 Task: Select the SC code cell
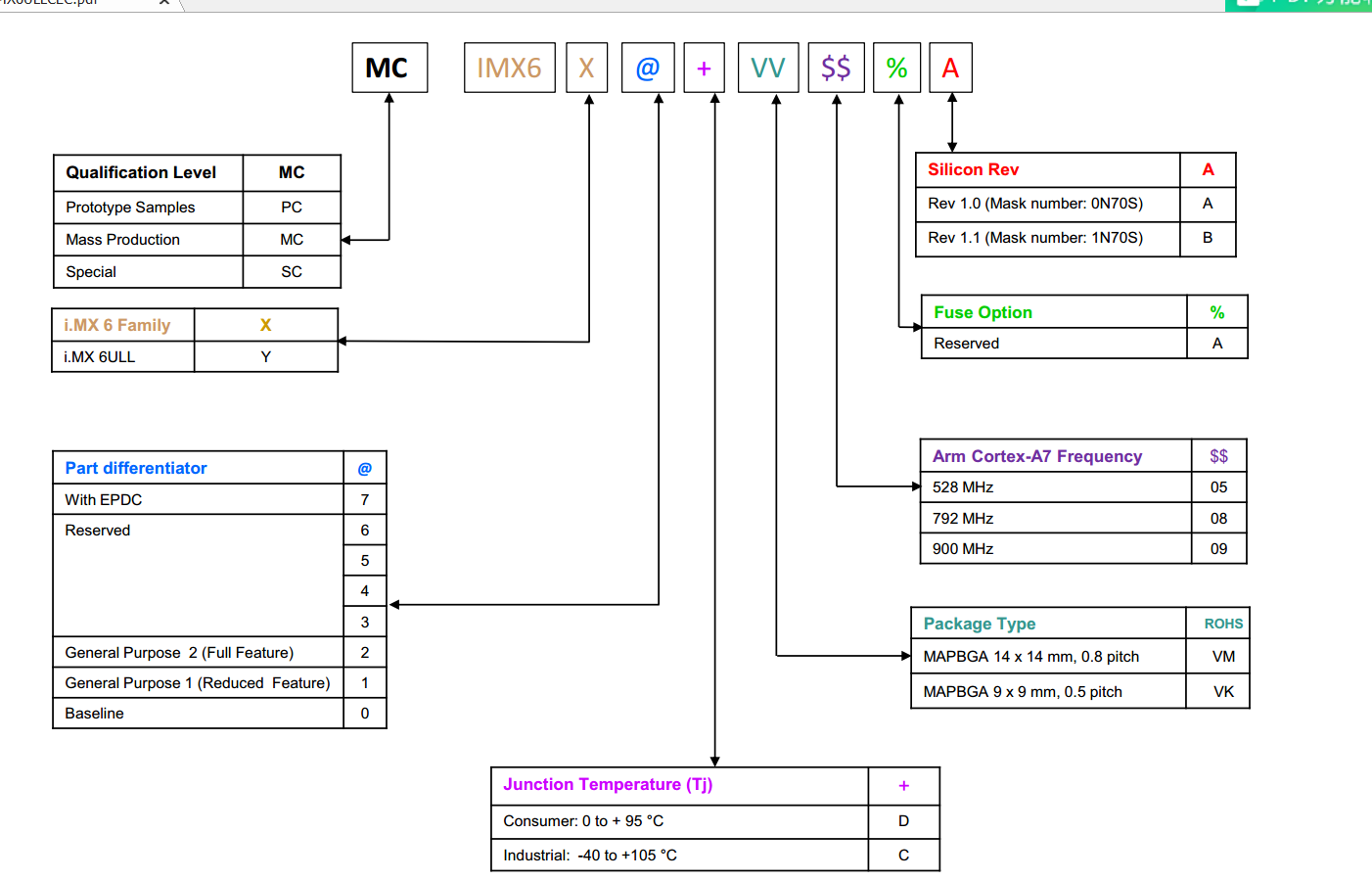coord(292,272)
